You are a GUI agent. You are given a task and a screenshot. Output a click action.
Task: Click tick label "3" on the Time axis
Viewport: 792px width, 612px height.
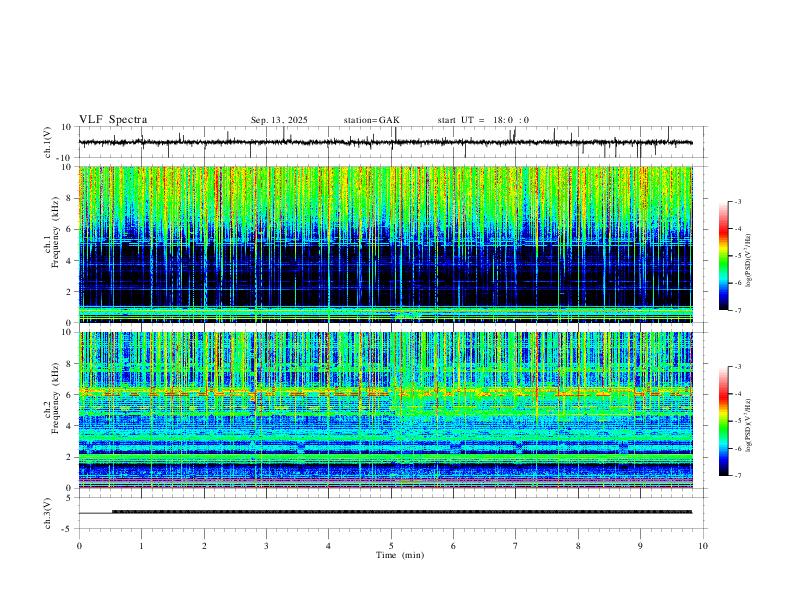click(x=266, y=546)
